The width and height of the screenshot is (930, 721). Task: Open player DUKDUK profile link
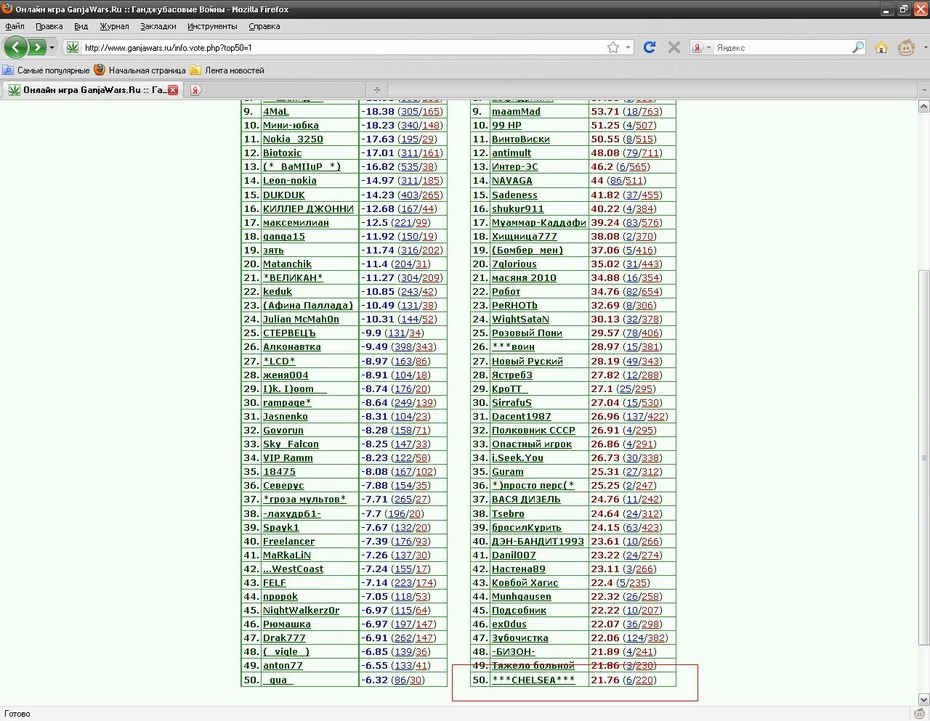(x=284, y=195)
